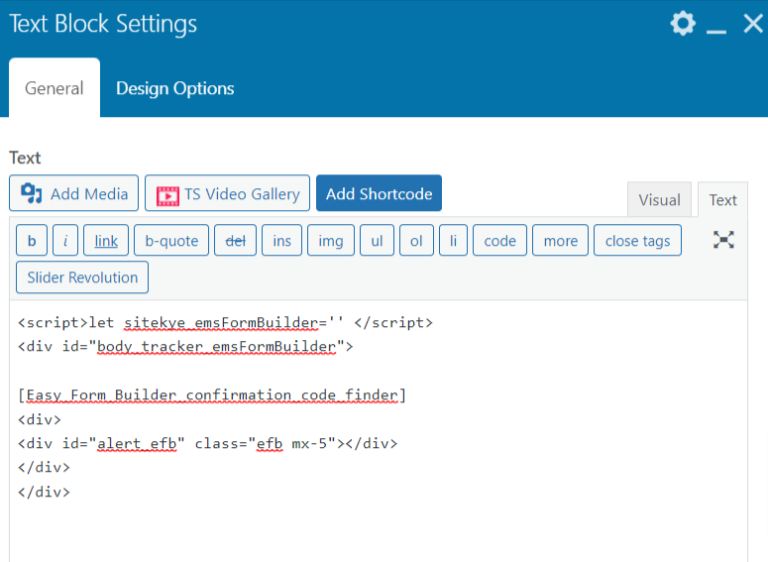Open the settings gear icon
The width and height of the screenshot is (768, 562).
tap(682, 24)
